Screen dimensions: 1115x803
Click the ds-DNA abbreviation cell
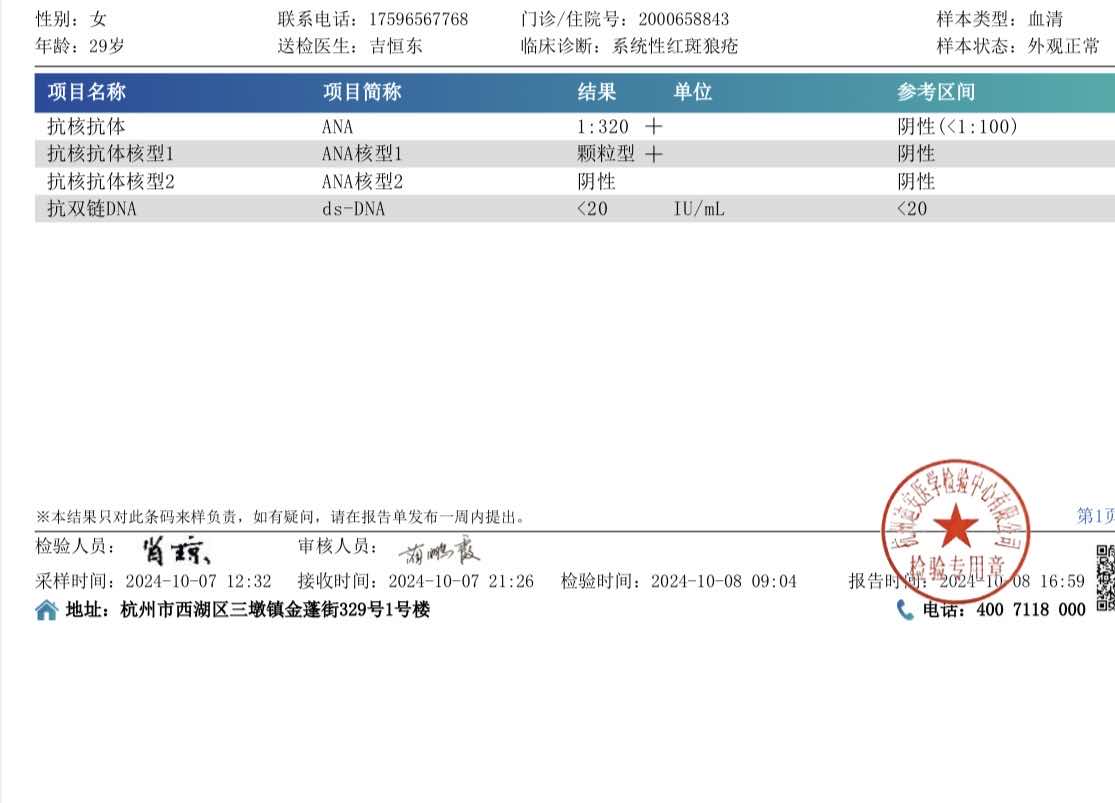pyautogui.click(x=353, y=209)
